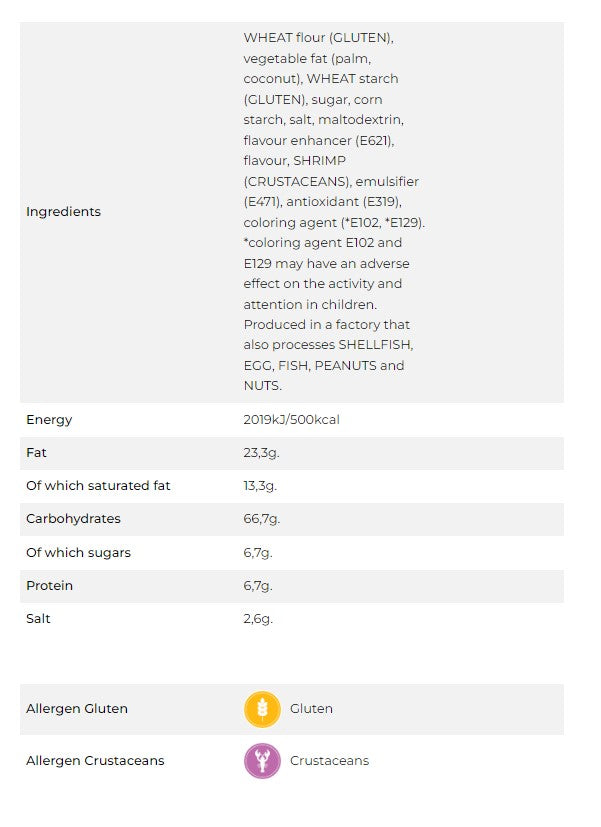Click the Of which sugars label
The height and width of the screenshot is (827, 601).
pos(78,553)
